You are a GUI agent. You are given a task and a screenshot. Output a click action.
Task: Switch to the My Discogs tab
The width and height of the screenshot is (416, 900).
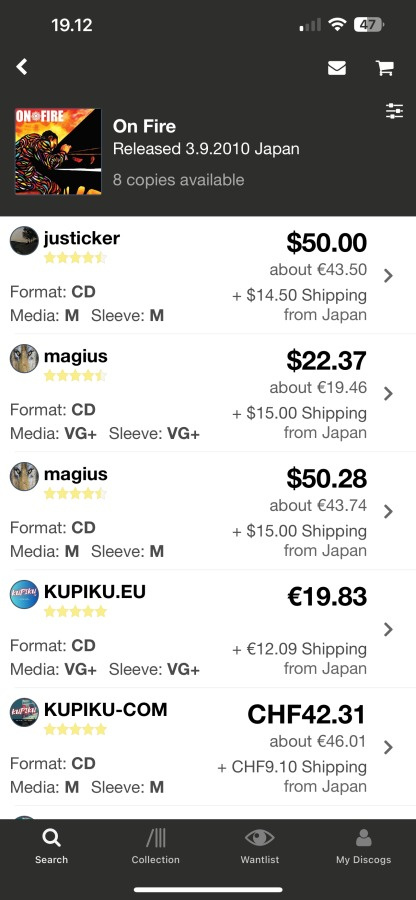click(363, 847)
